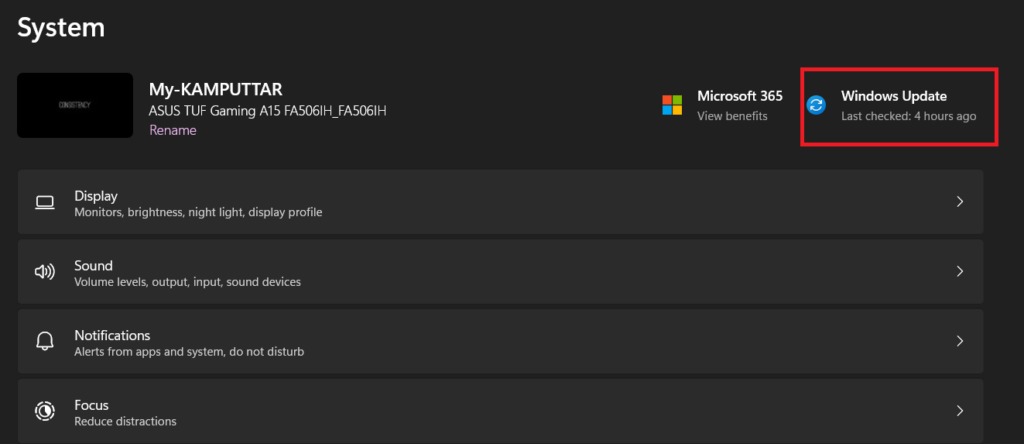Click the Notifications bell icon

44,341
